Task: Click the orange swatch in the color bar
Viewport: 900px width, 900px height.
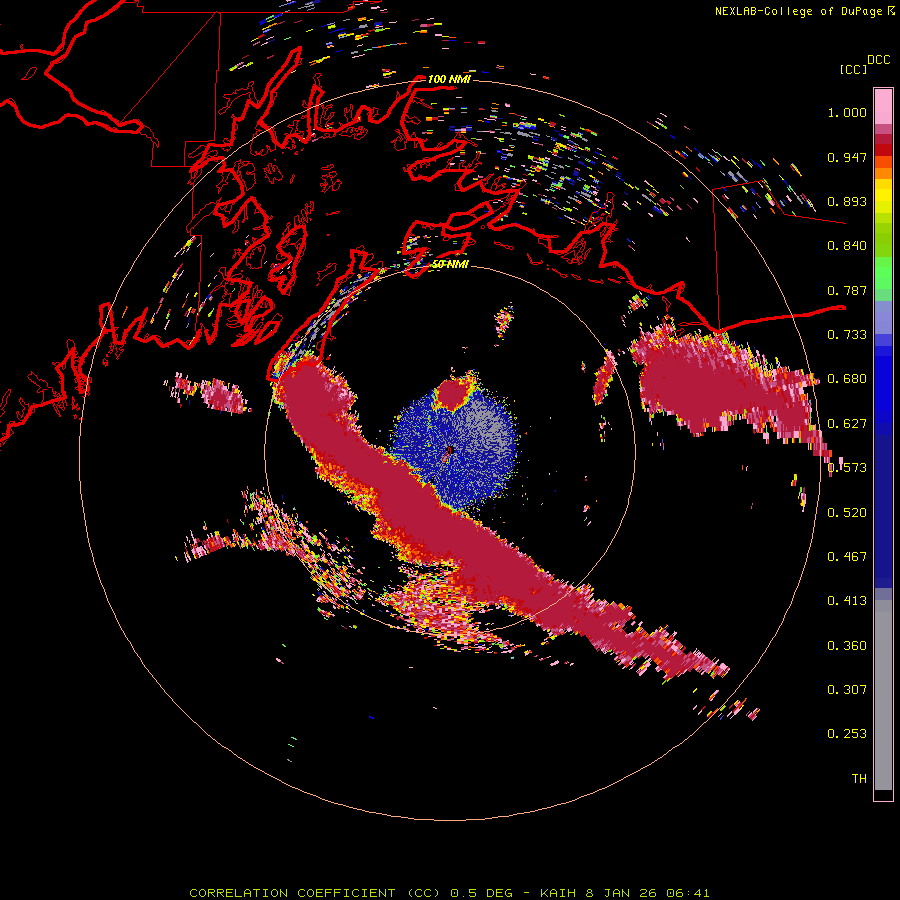Action: click(x=883, y=173)
